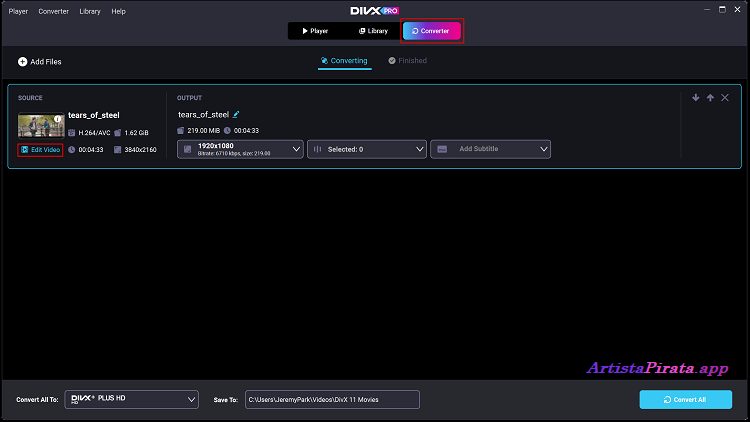750x422 pixels.
Task: Click source size 1.62 GiB value
Action: (x=136, y=133)
